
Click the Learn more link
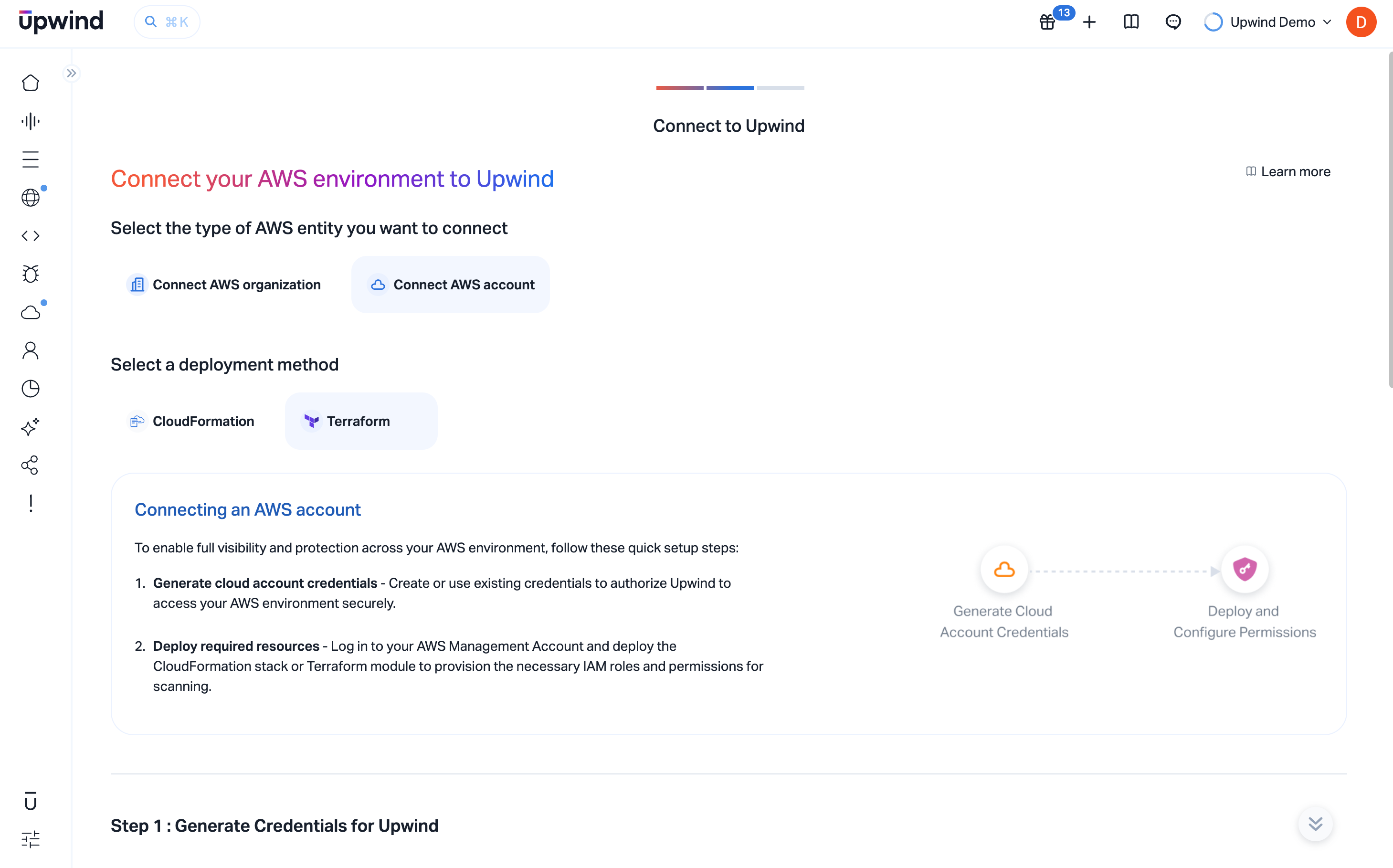pos(1288,172)
